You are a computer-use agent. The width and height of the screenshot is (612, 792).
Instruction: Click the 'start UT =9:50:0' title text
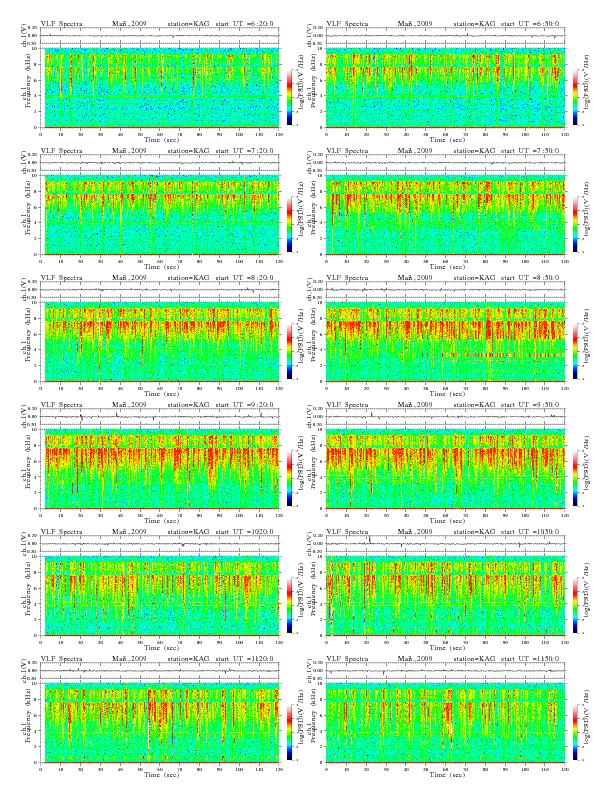pos(531,405)
